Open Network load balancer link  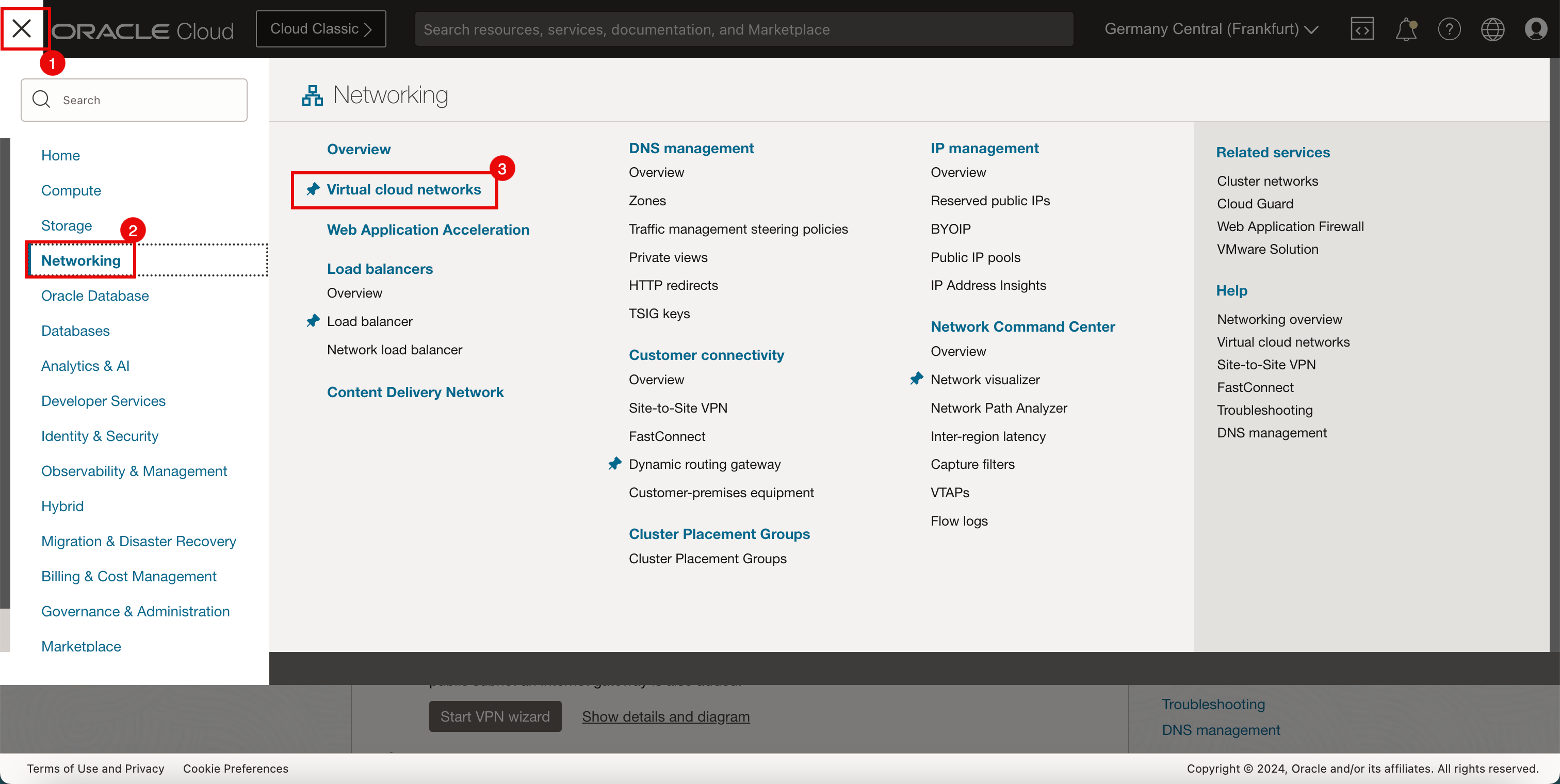pyautogui.click(x=394, y=349)
